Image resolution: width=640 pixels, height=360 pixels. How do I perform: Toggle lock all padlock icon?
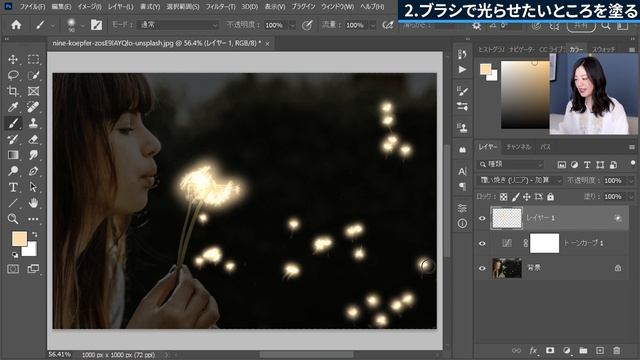[x=551, y=197]
